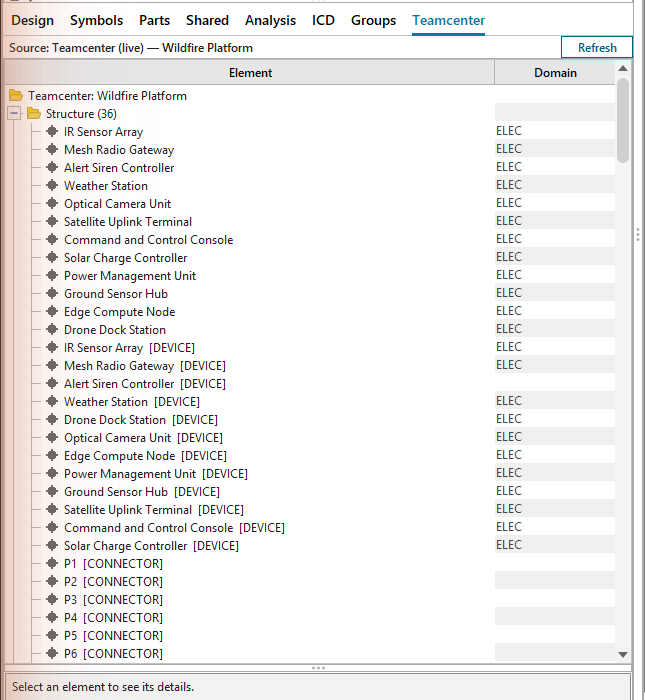Click the icon beside Solar Charge Controller (non-DEVICE)
This screenshot has height=700, width=645.
(52, 257)
